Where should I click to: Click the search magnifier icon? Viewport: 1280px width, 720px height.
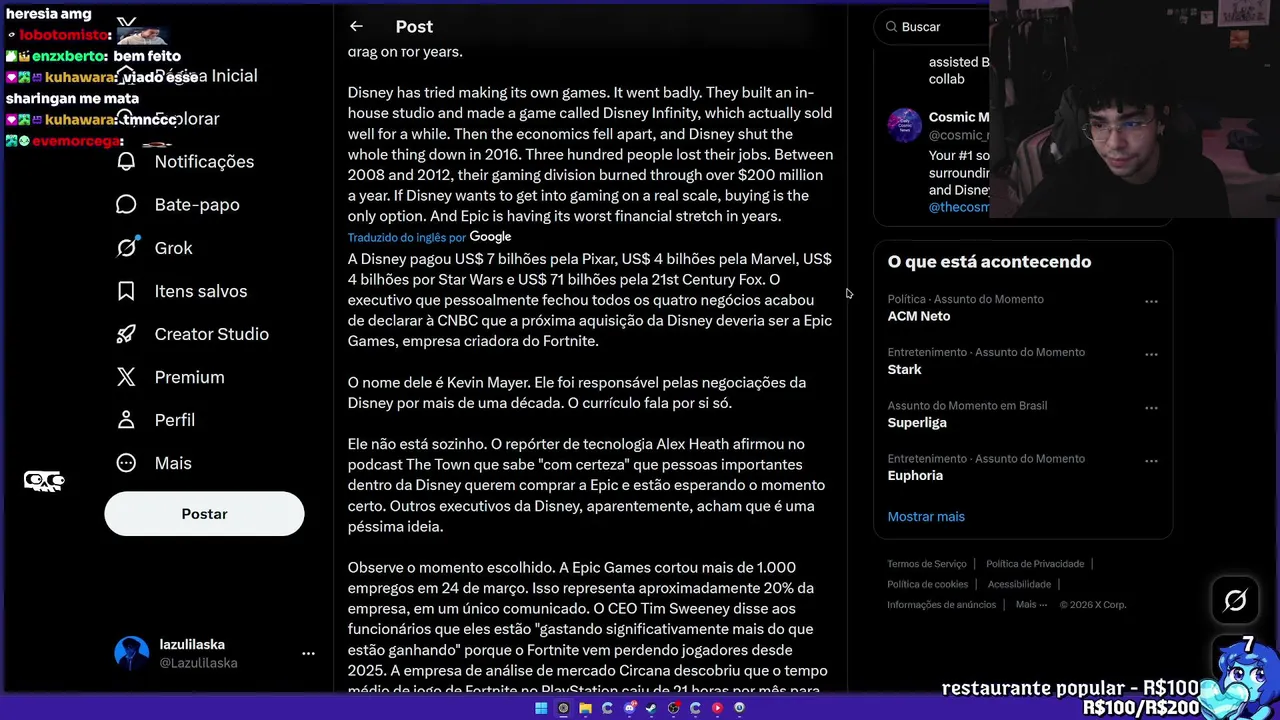[890, 27]
